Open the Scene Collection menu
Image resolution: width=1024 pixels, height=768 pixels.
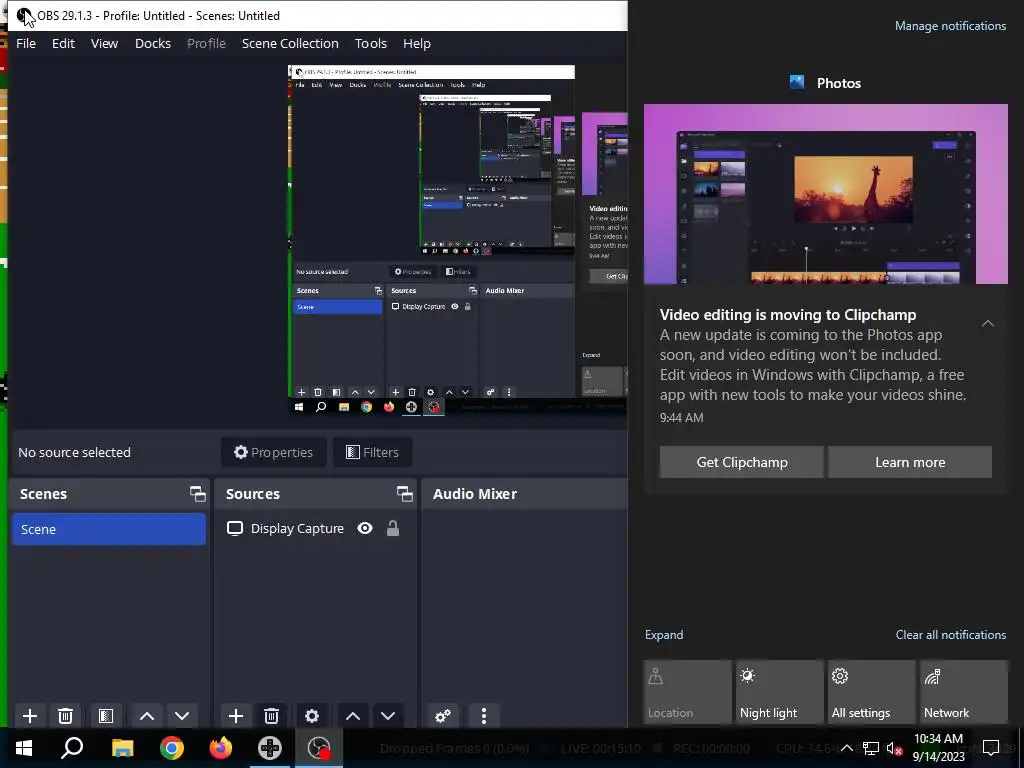(x=290, y=43)
